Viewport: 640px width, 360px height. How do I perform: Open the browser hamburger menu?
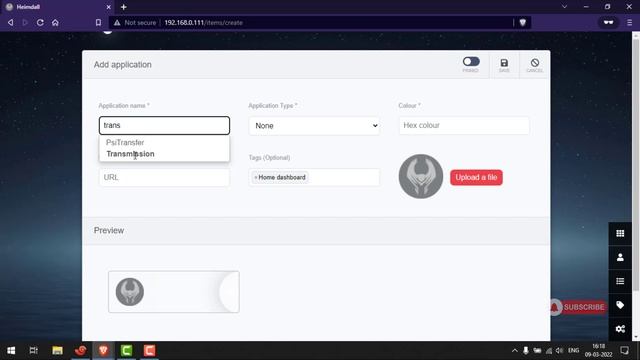(629, 22)
